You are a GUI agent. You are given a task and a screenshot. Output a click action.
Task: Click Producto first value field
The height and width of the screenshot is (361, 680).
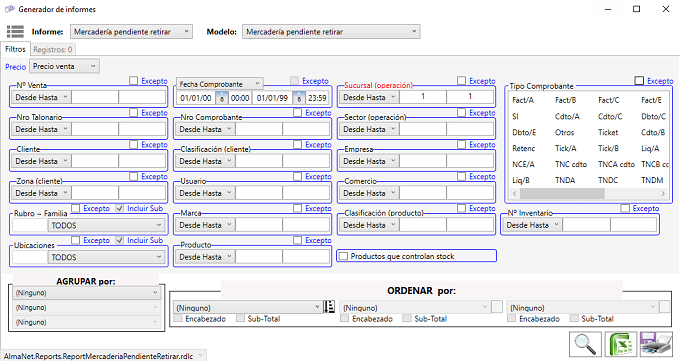click(x=259, y=257)
